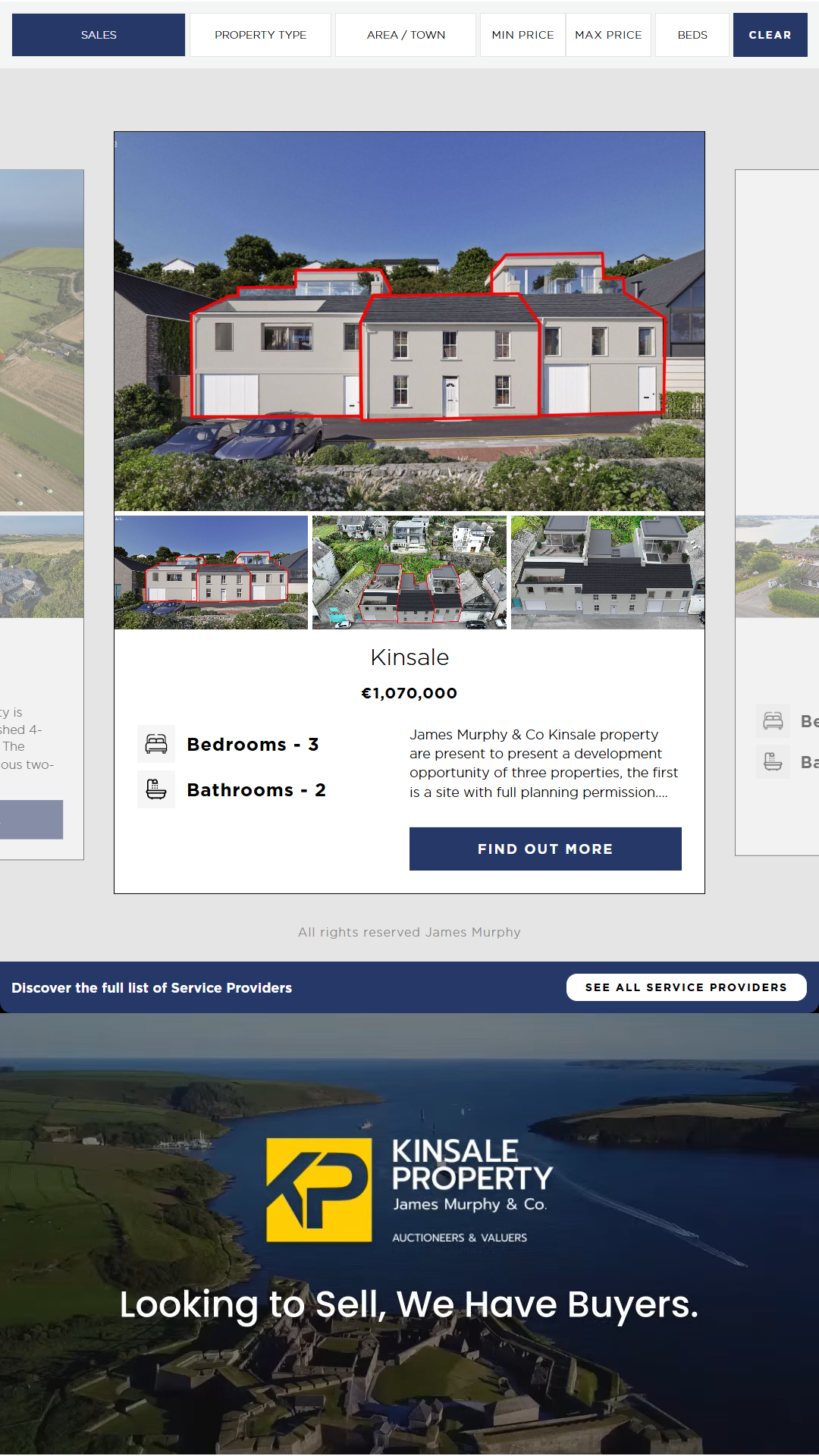Open the Property Type dropdown
Image resolution: width=819 pixels, height=1456 pixels.
(x=260, y=35)
